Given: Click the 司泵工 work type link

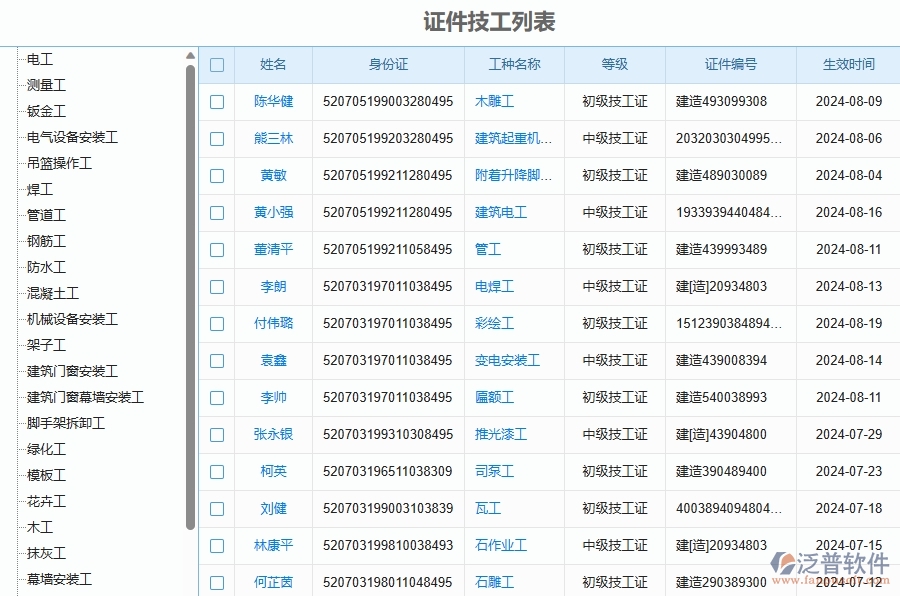Looking at the screenshot, I should tap(494, 471).
